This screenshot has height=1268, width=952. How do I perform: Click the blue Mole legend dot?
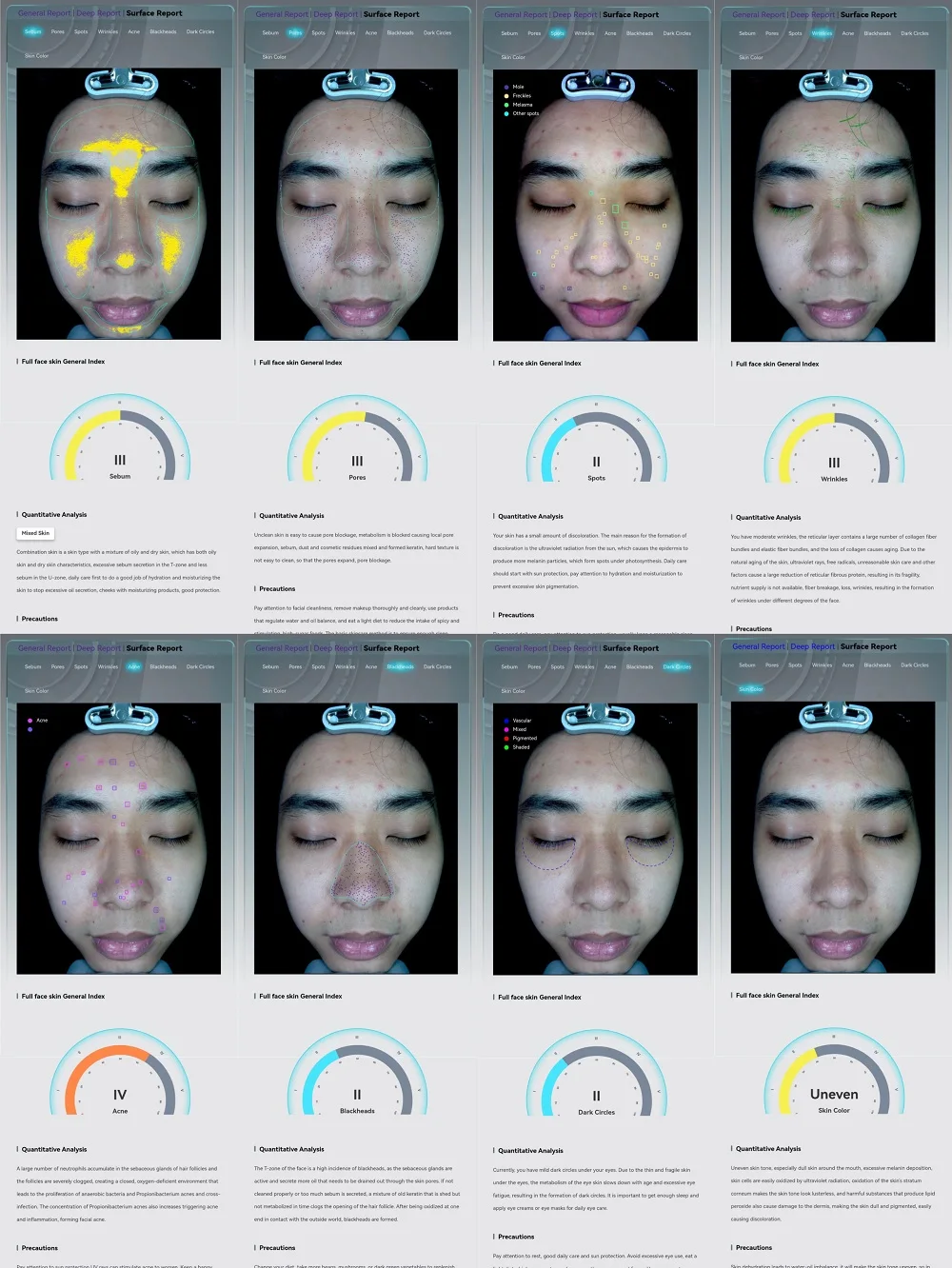click(506, 87)
